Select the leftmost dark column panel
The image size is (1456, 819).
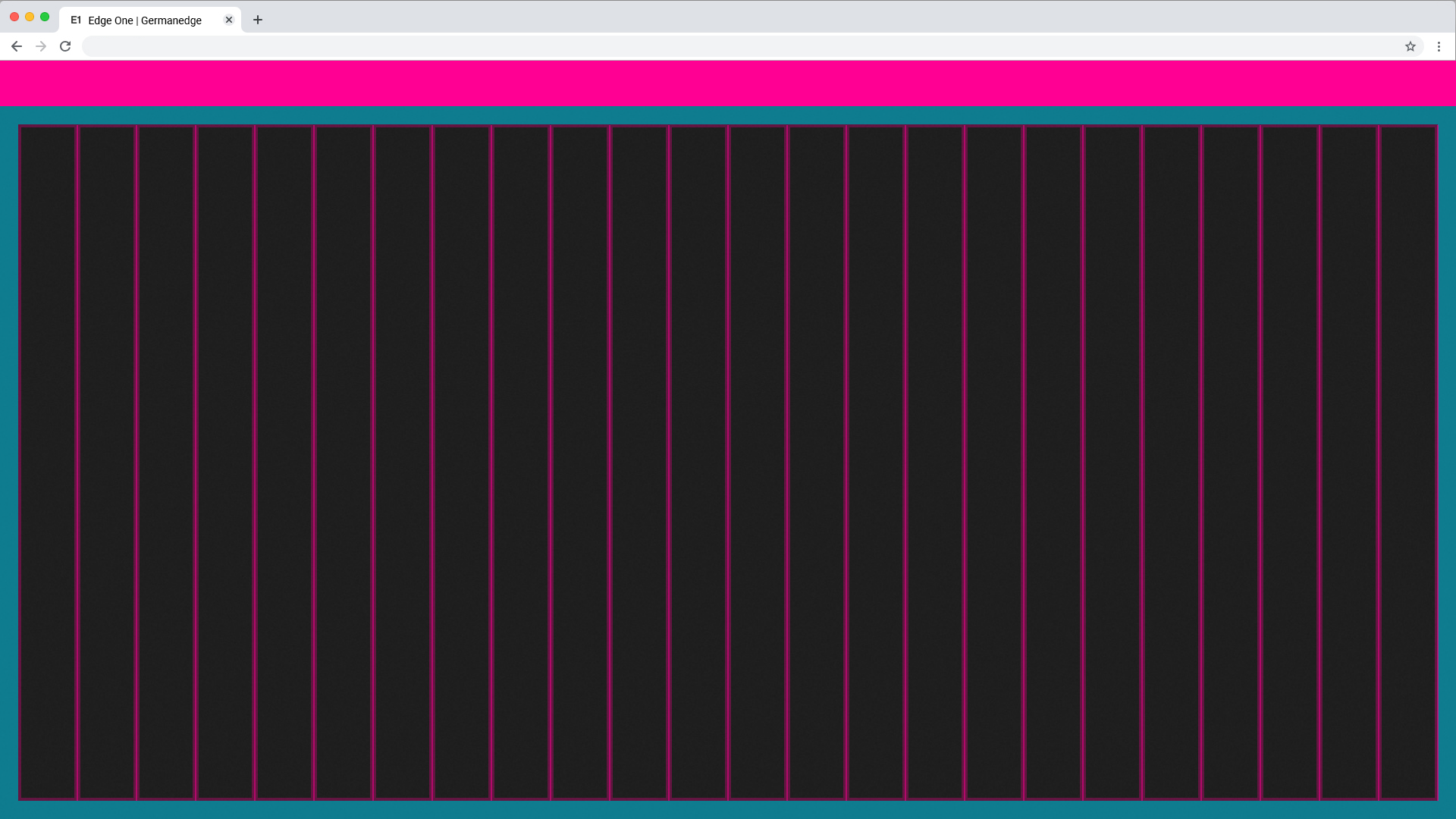pyautogui.click(x=48, y=463)
